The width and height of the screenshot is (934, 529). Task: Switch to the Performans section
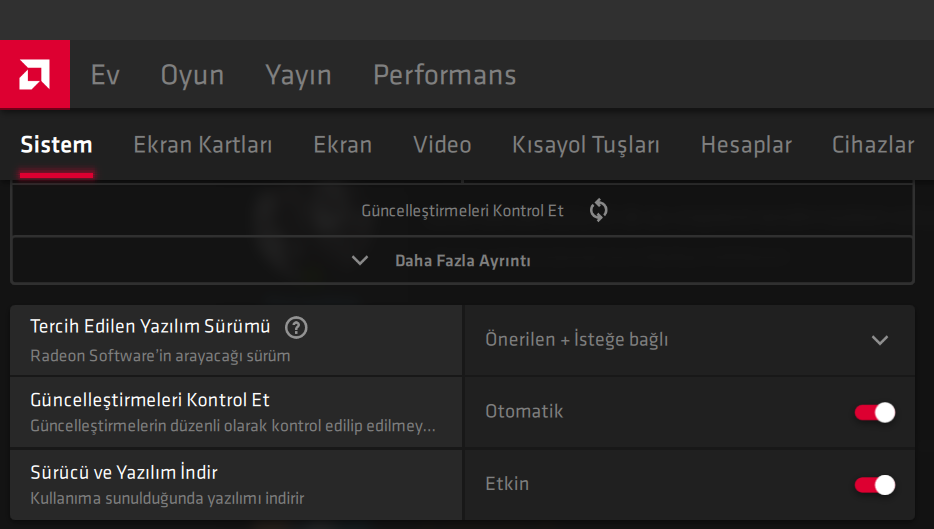coord(444,75)
